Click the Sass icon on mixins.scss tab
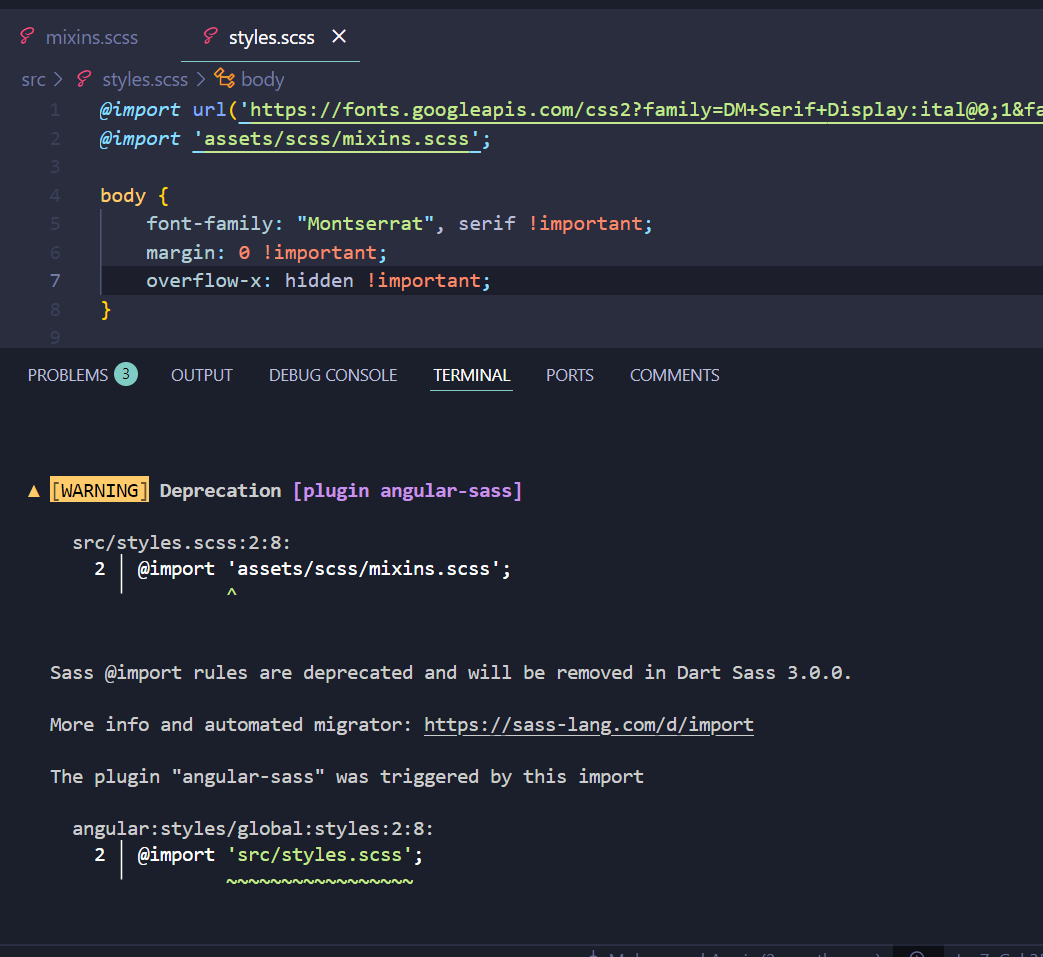This screenshot has height=957, width=1043. pyautogui.click(x=27, y=36)
